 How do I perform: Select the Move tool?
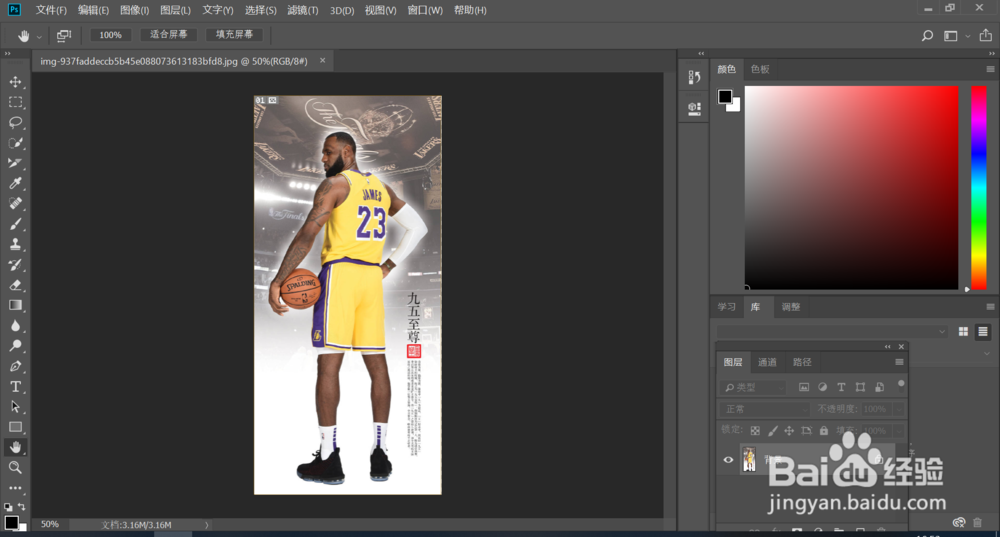16,81
